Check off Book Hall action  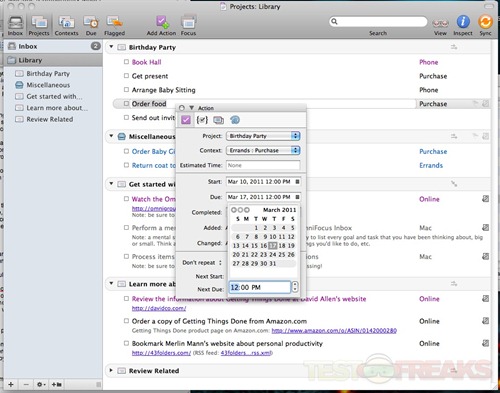pyautogui.click(x=126, y=62)
